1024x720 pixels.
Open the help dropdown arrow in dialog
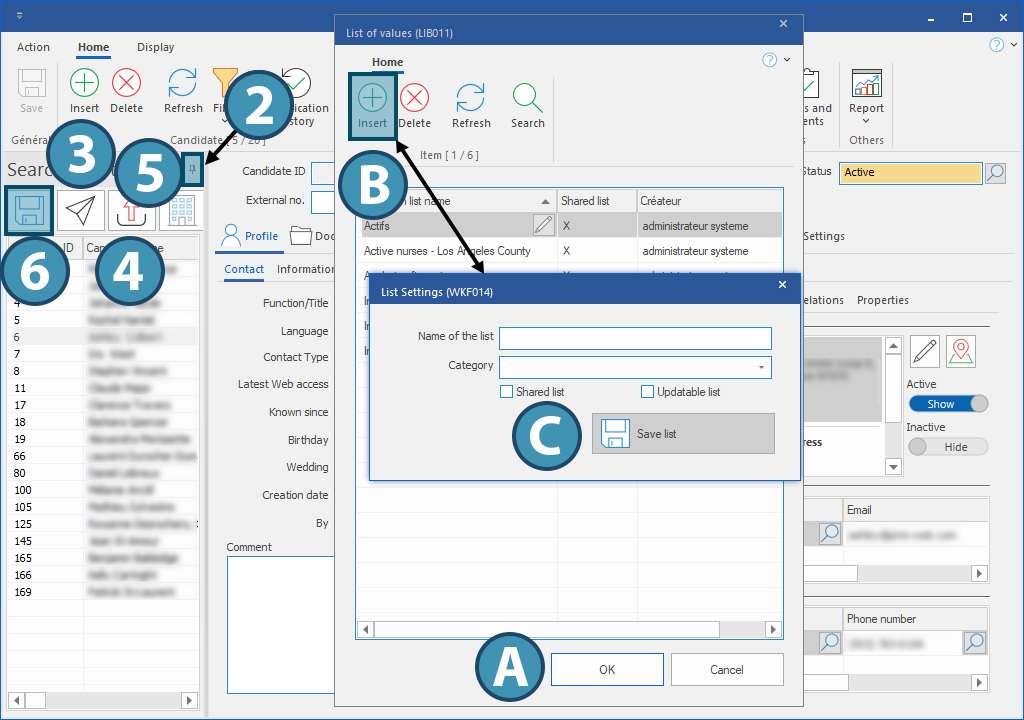pos(787,60)
